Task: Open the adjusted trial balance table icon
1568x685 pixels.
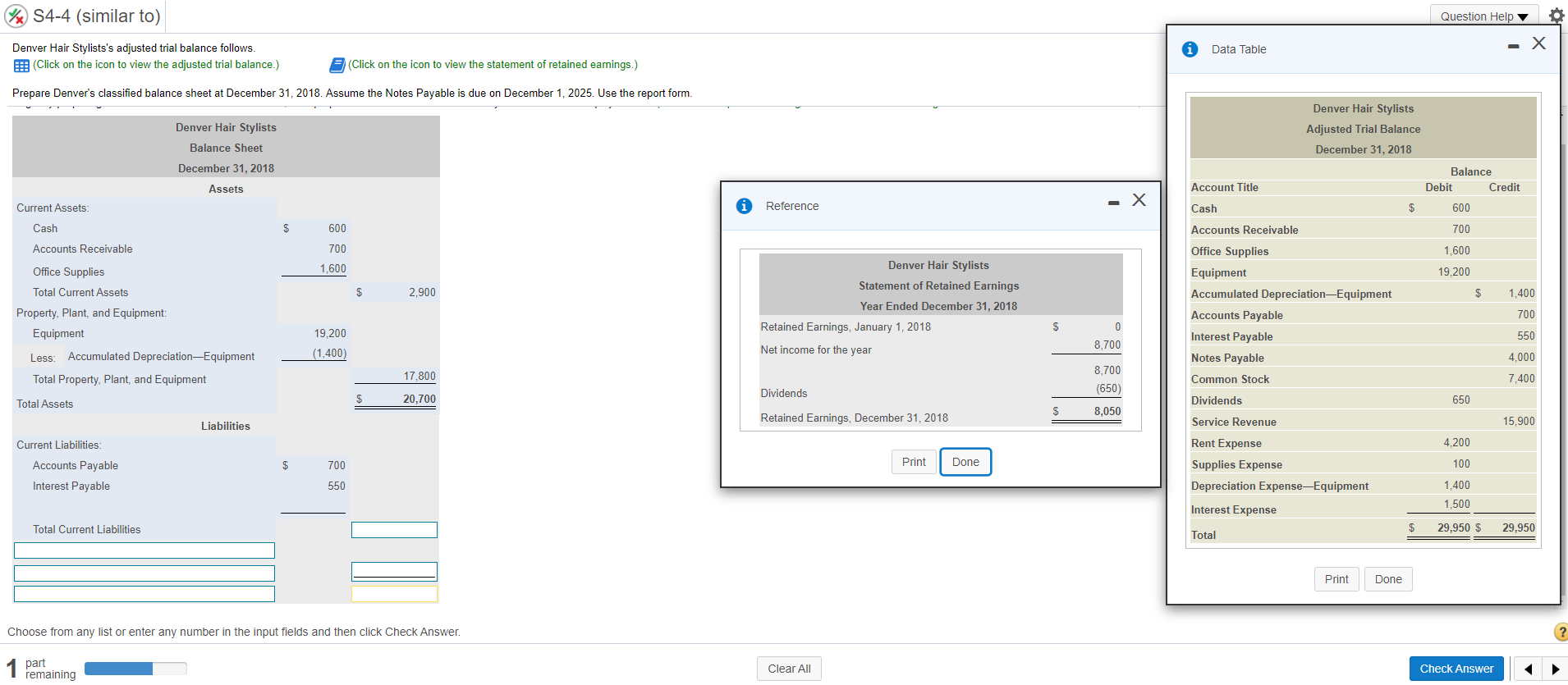Action: (21, 66)
